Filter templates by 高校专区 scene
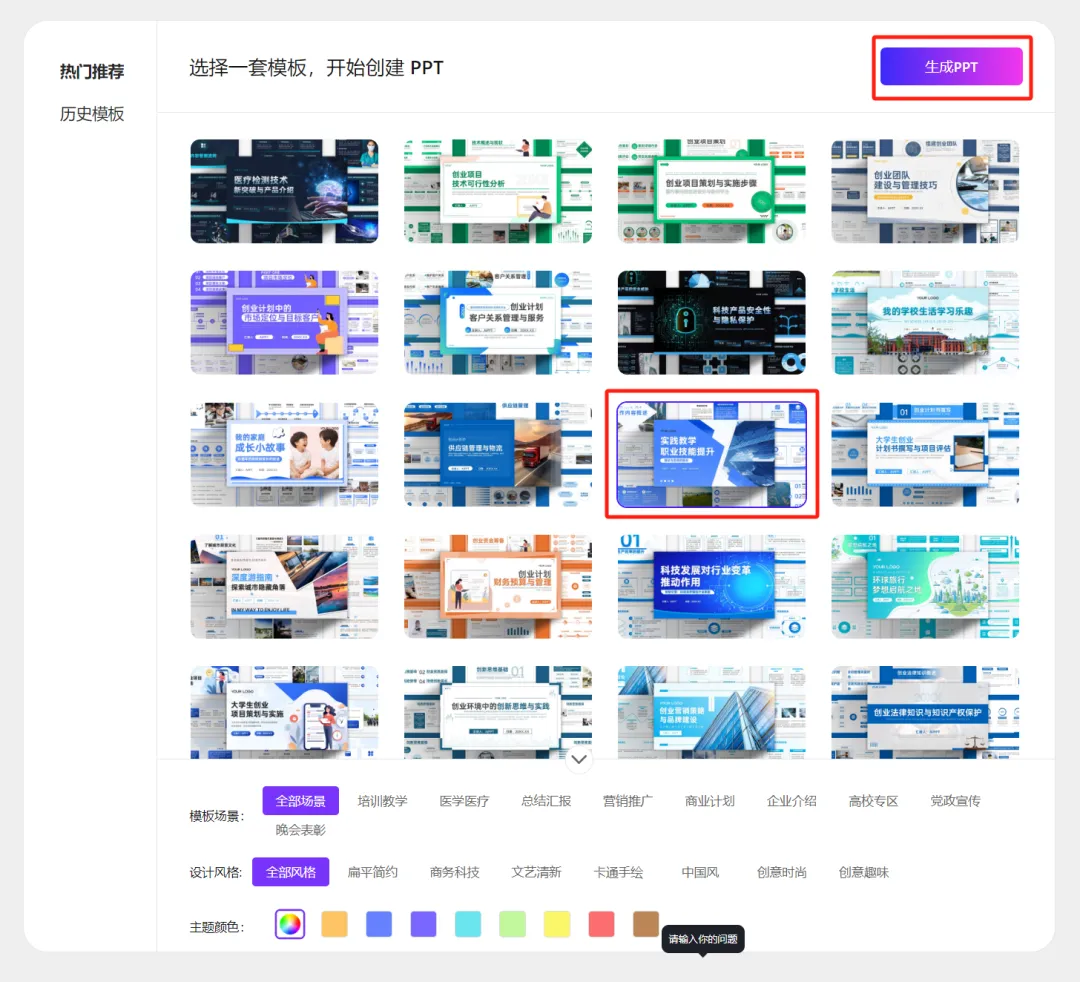This screenshot has width=1080, height=982. (873, 801)
